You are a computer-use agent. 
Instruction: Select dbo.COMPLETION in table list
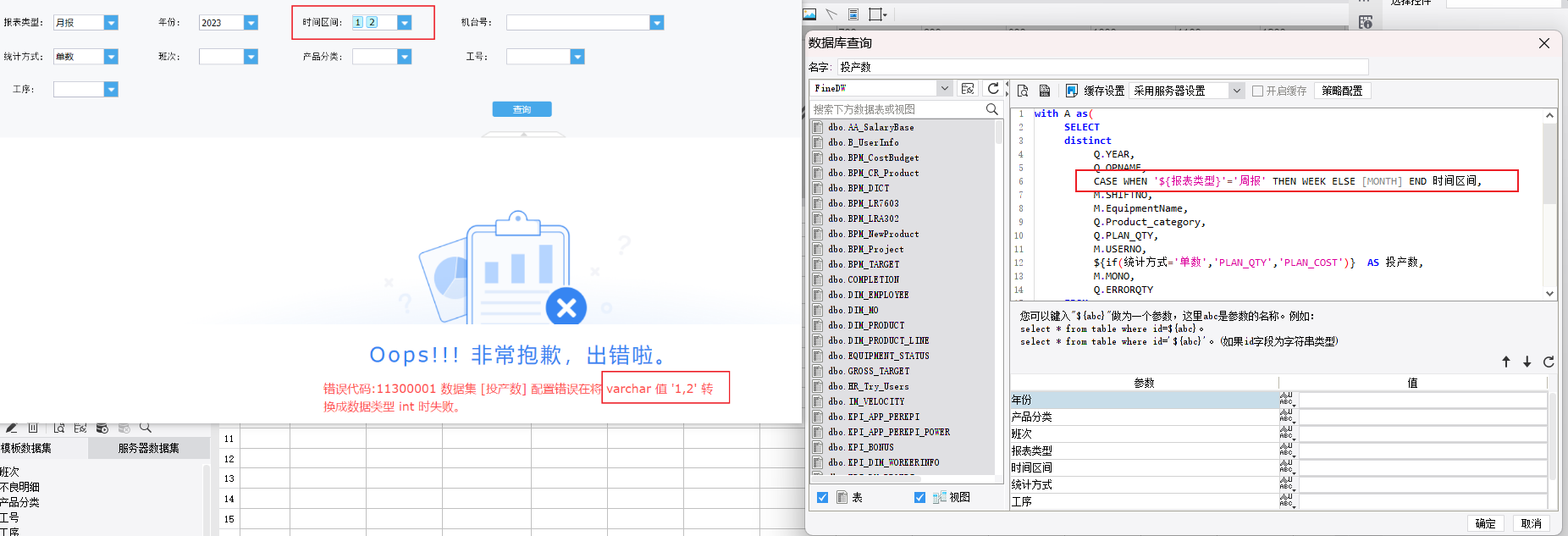(864, 279)
